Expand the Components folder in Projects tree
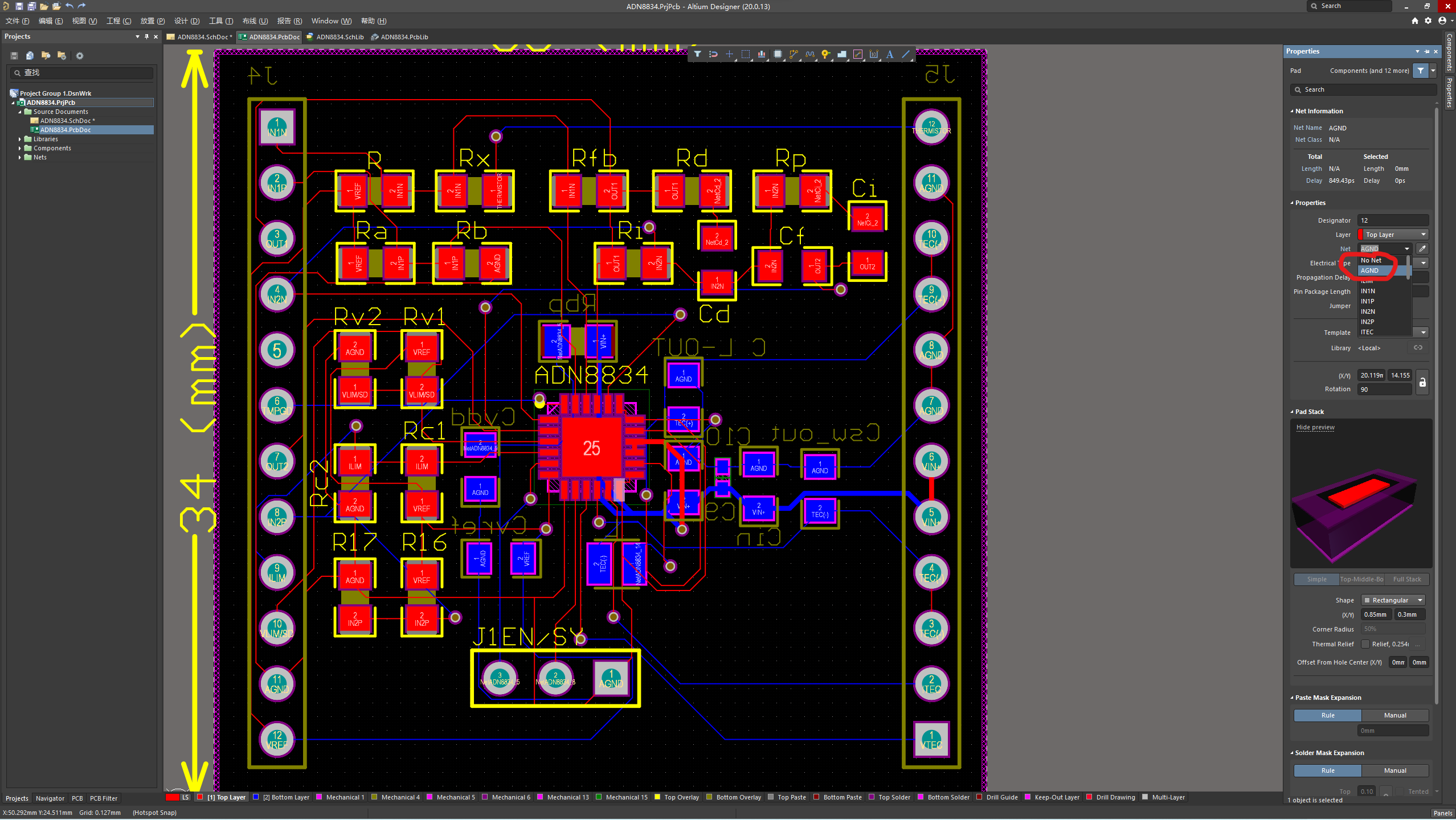The height and width of the screenshot is (820, 1456). click(20, 148)
